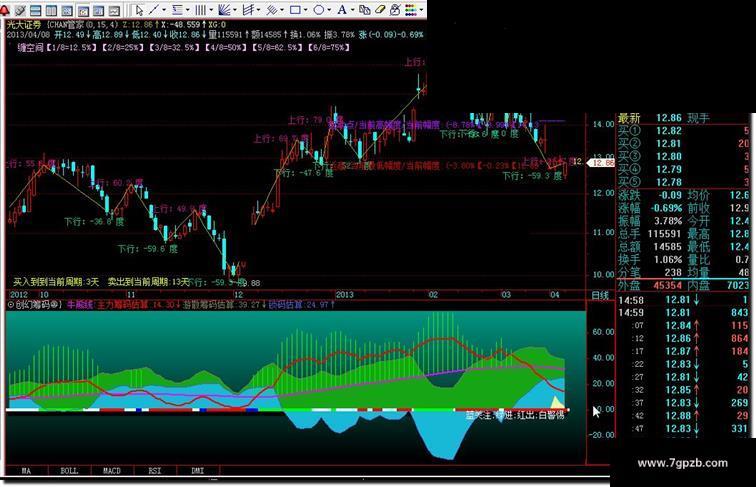Select the ellipse drawing tool
Screen dimensions: 756x487
319,10
